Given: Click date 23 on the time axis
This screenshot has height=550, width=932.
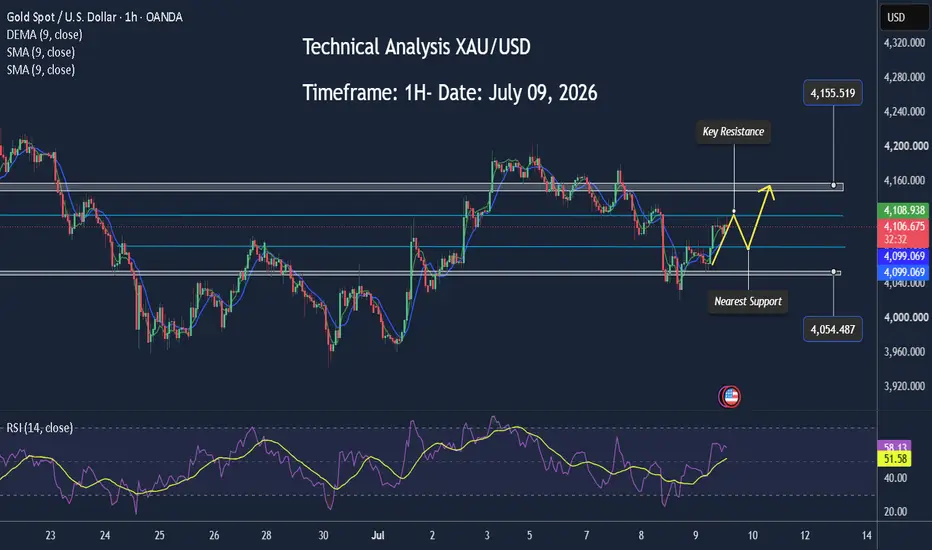Looking at the screenshot, I should (x=51, y=536).
